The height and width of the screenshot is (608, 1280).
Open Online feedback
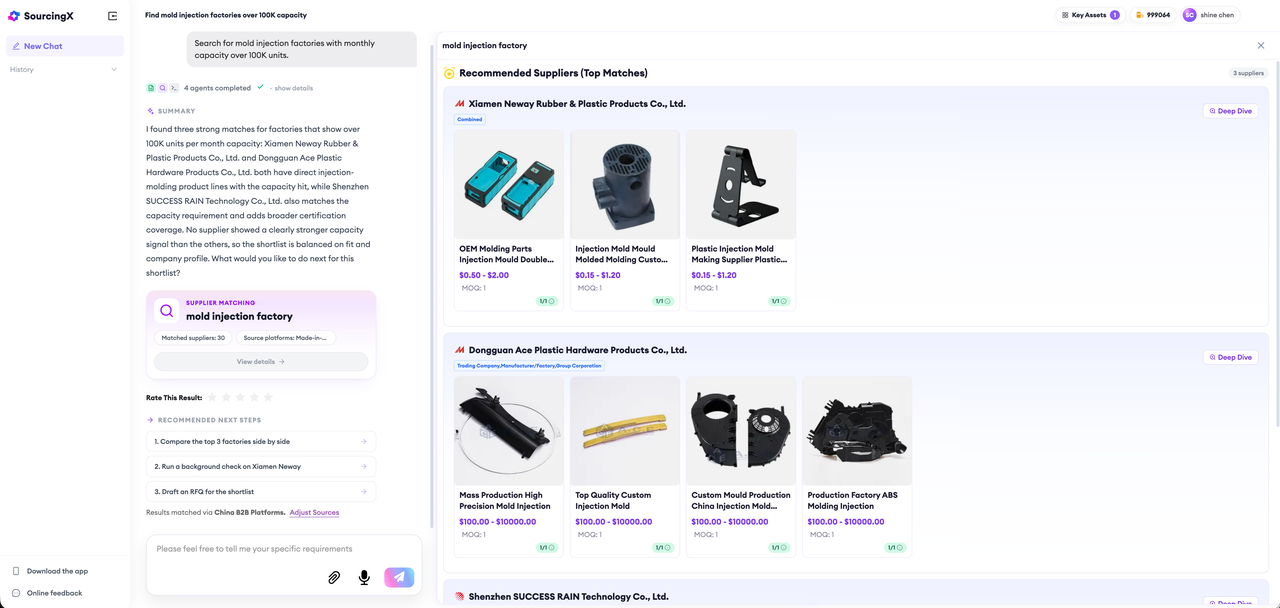(x=54, y=593)
